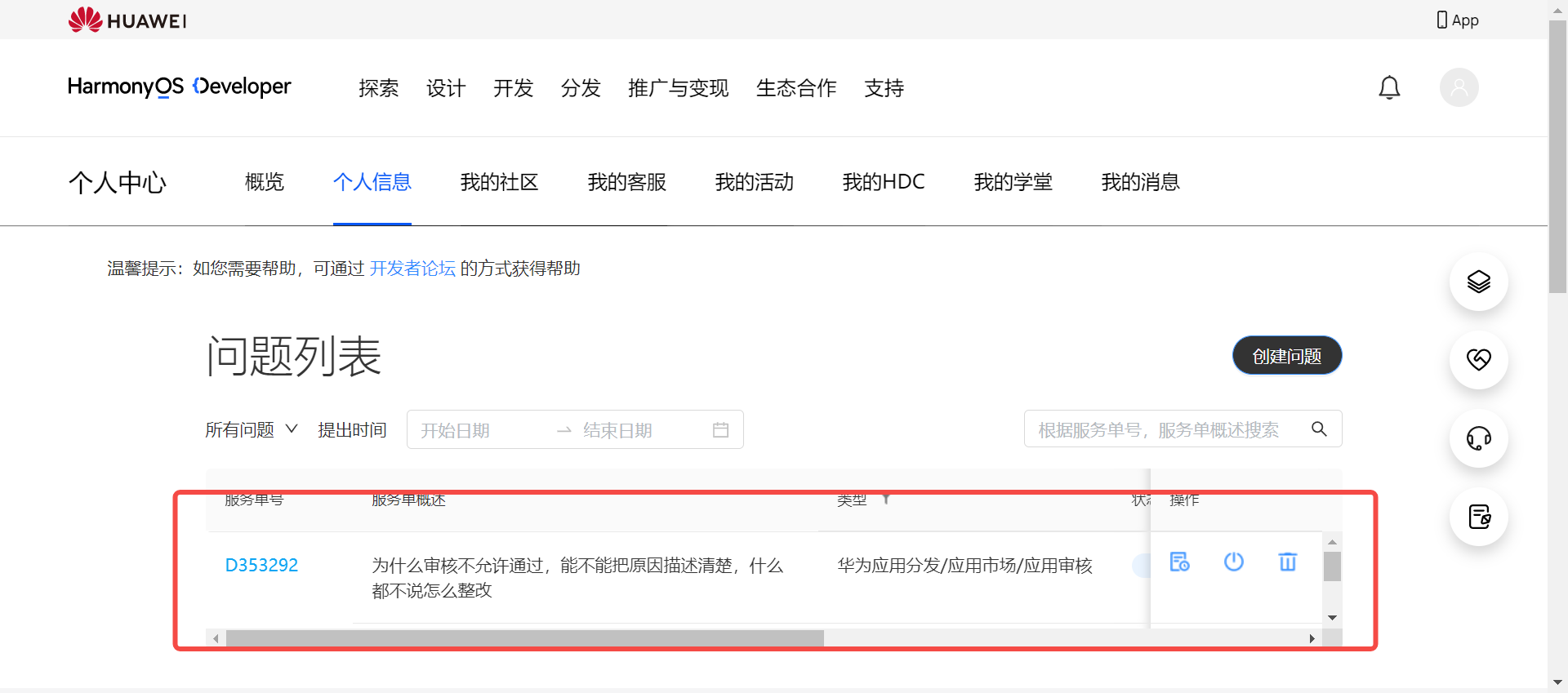
Task: Click the HarmonyOS Developer logo
Action: tap(179, 87)
